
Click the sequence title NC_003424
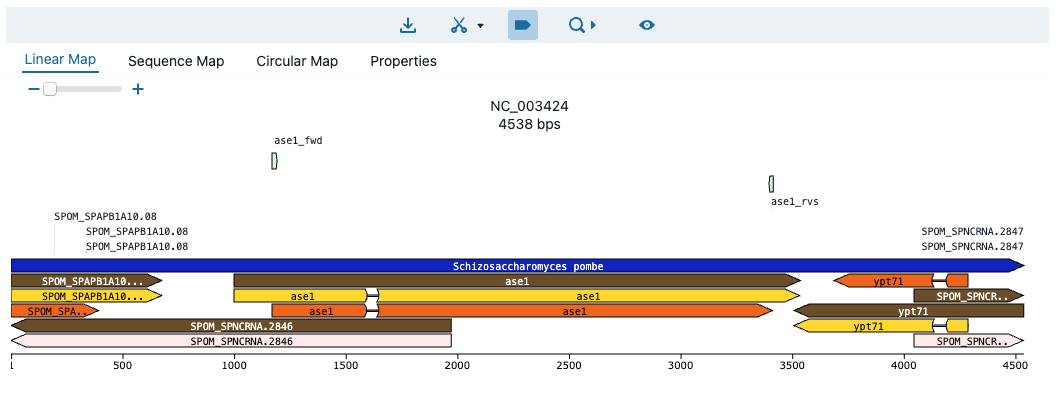click(529, 107)
